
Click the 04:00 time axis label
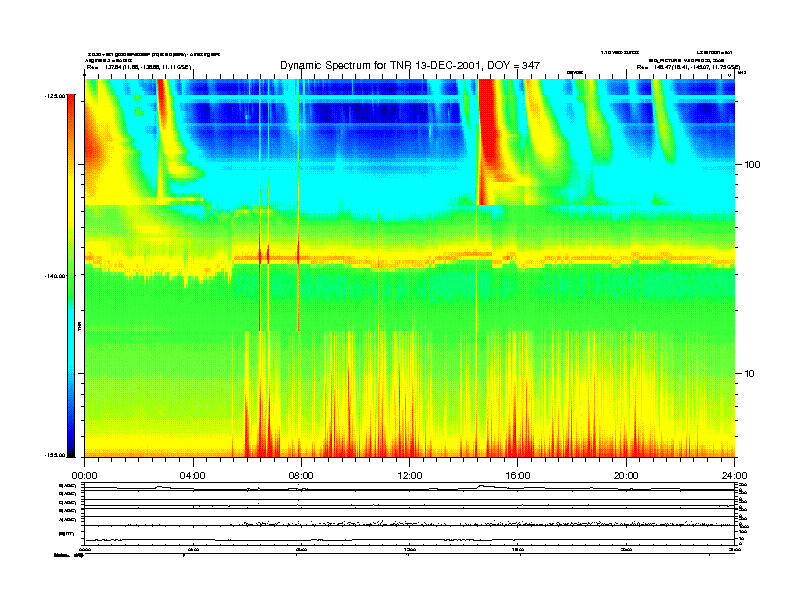tap(193, 476)
